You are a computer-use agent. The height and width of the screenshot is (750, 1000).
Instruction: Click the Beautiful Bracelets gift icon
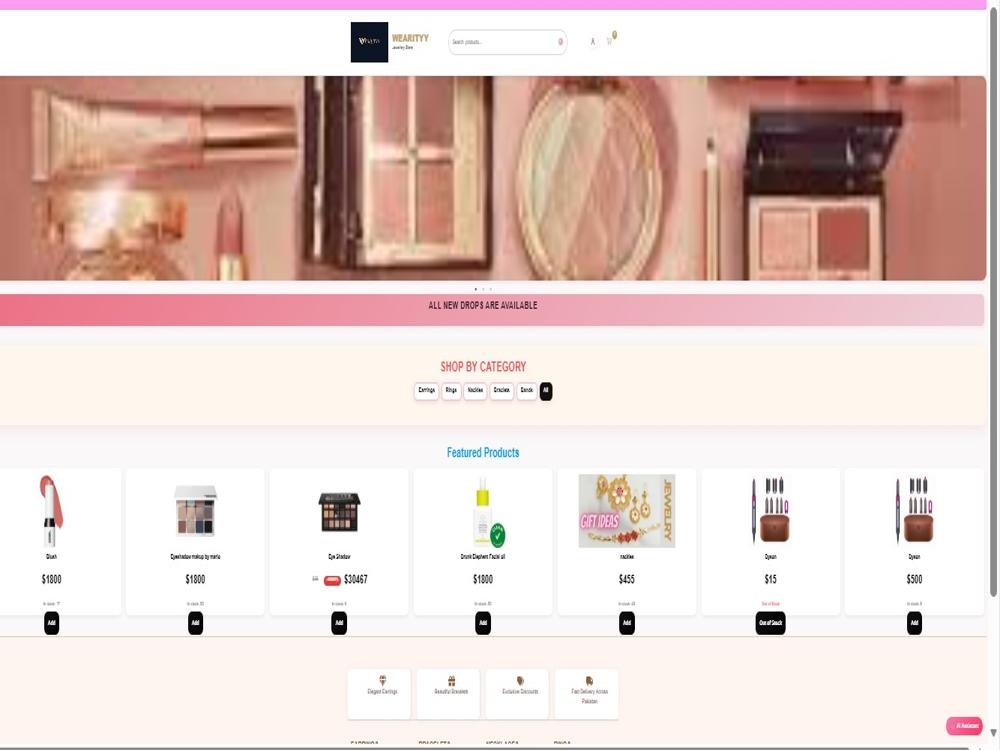click(x=452, y=680)
